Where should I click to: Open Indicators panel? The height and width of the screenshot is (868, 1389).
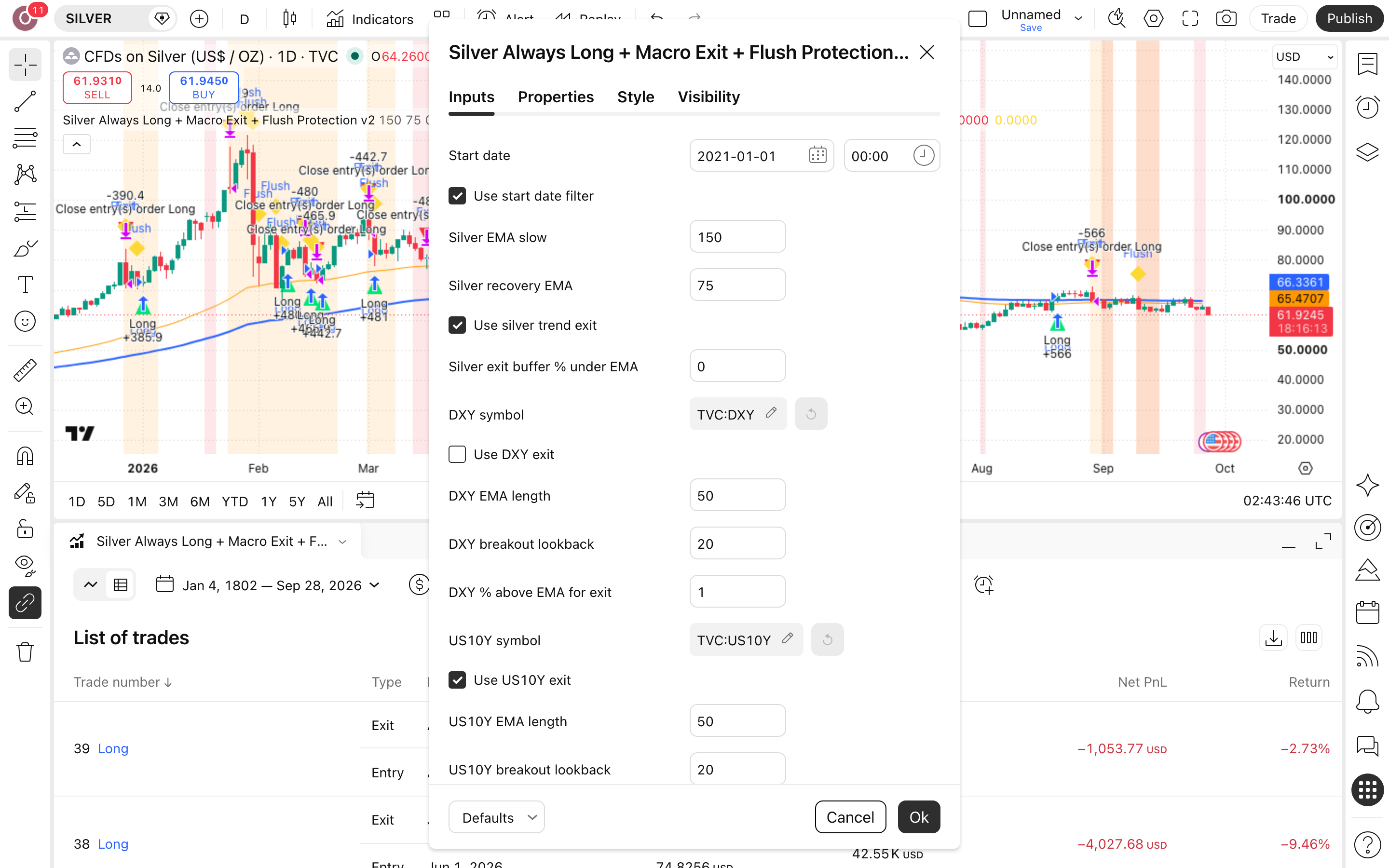coord(370,19)
